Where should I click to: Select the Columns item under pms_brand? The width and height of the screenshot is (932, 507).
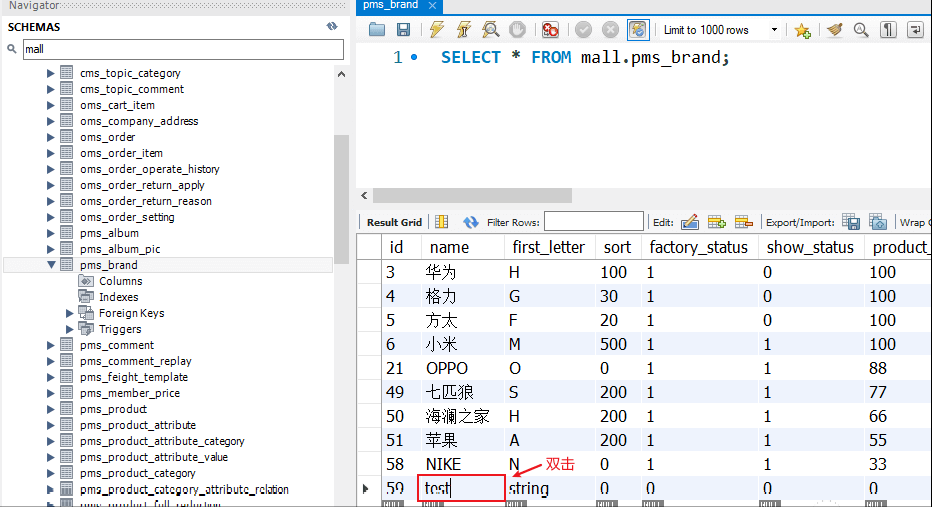[x=120, y=281]
